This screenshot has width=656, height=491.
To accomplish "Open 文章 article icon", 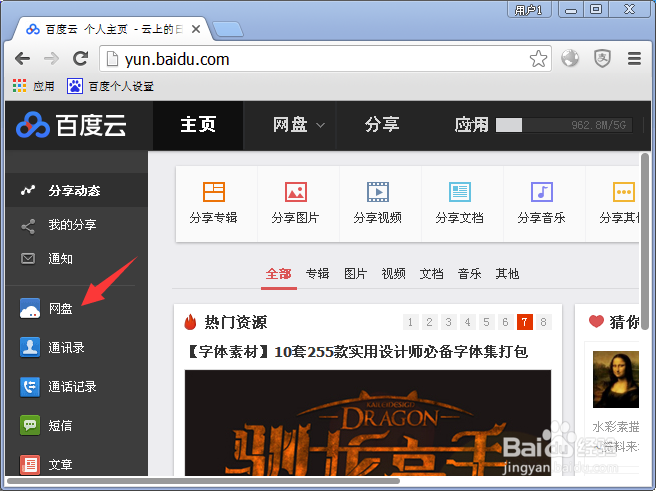I will 30,464.
